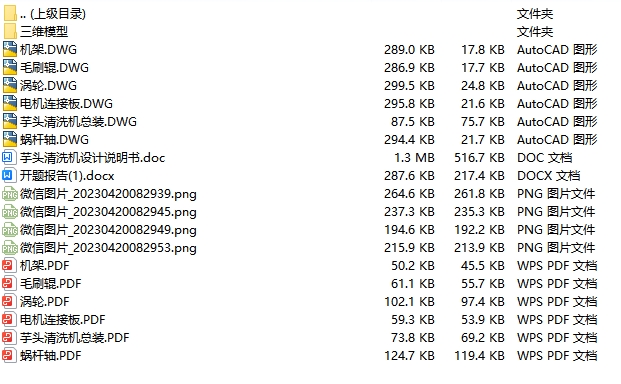This screenshot has height=384, width=621.
Task: Click the PDF icon for 蜗杆轴.PDF
Action: pos(10,355)
